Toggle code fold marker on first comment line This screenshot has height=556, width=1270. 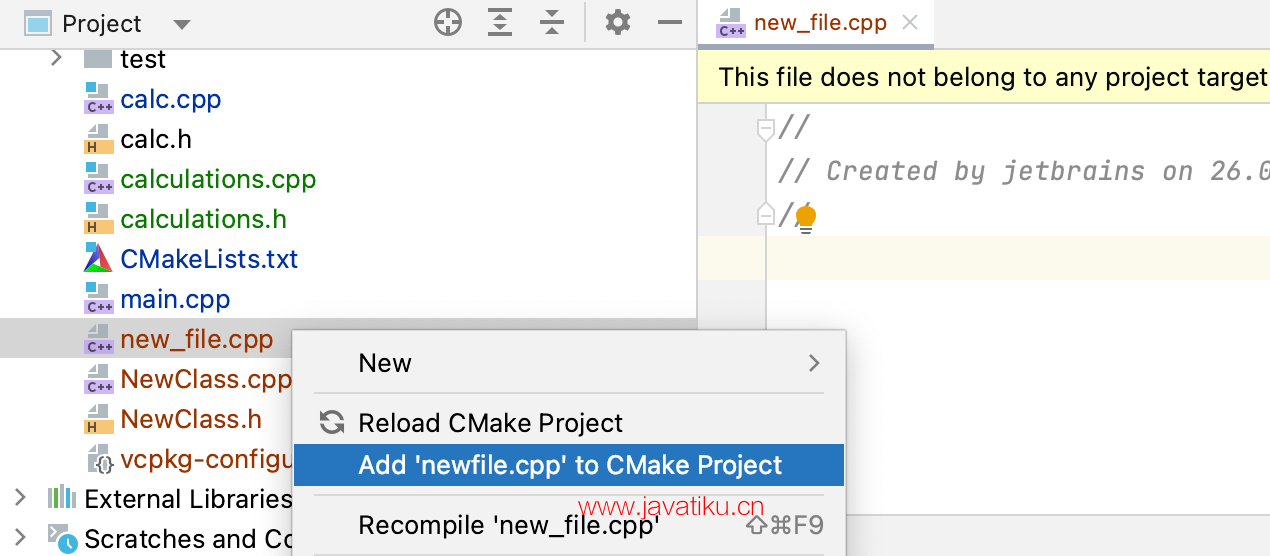(x=766, y=128)
